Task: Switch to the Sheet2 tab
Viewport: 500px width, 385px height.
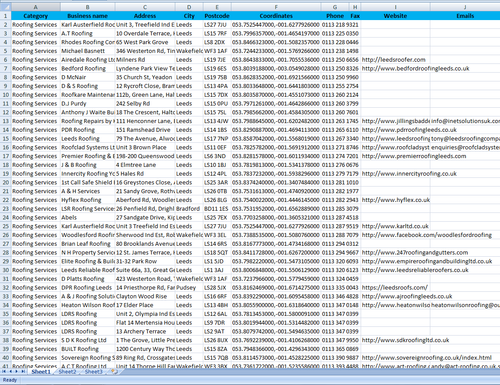Action: 67,372
